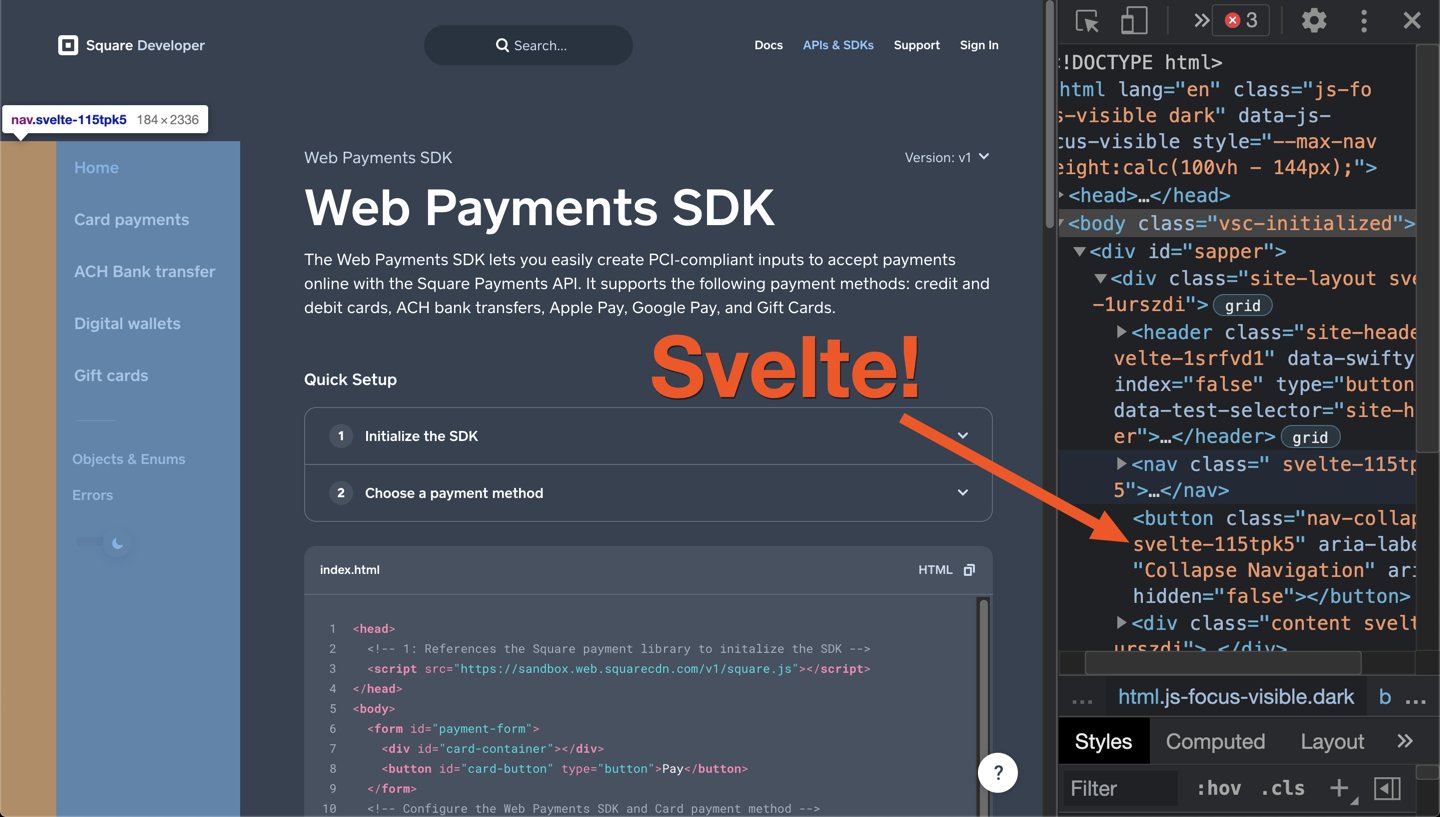The width and height of the screenshot is (1440, 817).
Task: Click the Sign In button
Action: click(x=979, y=45)
